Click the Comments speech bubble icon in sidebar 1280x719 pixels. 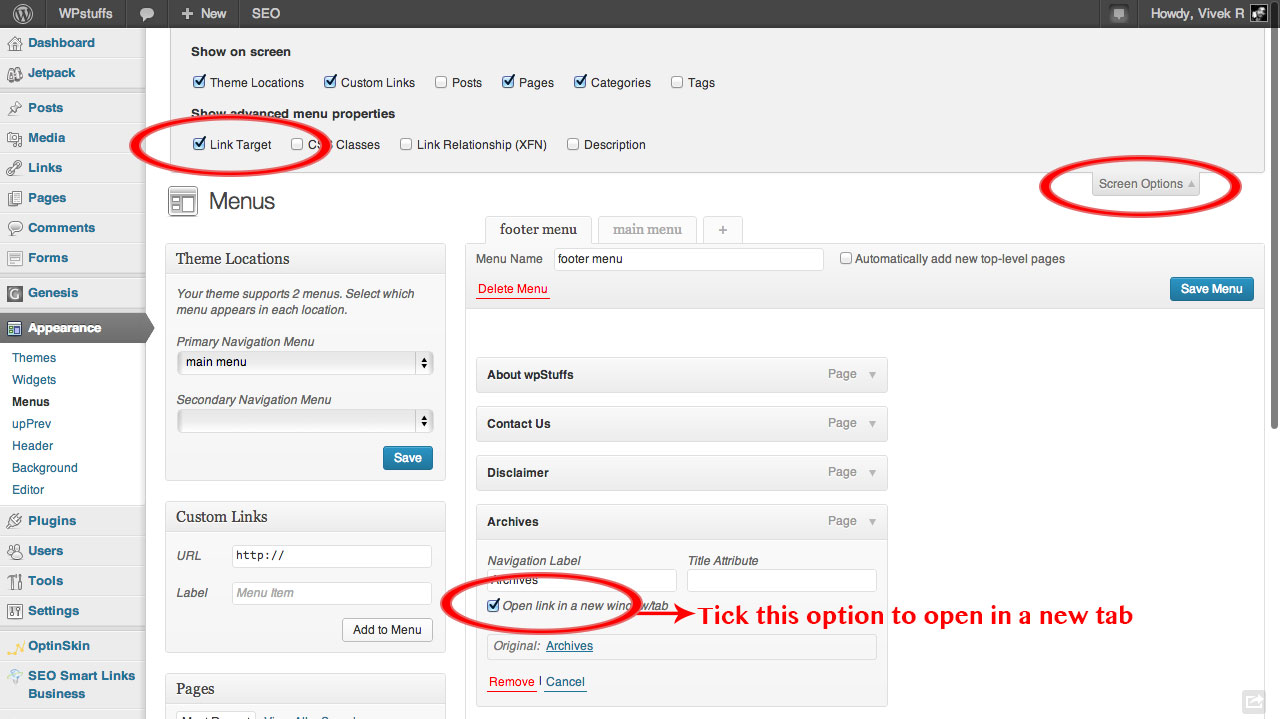14,228
